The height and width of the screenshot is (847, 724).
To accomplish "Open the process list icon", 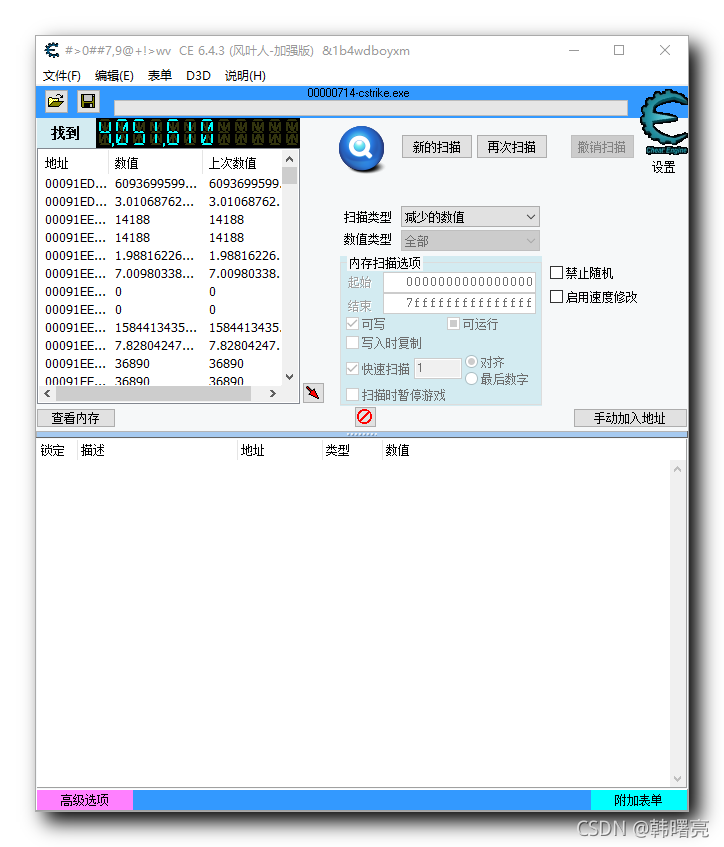I will click(x=56, y=101).
